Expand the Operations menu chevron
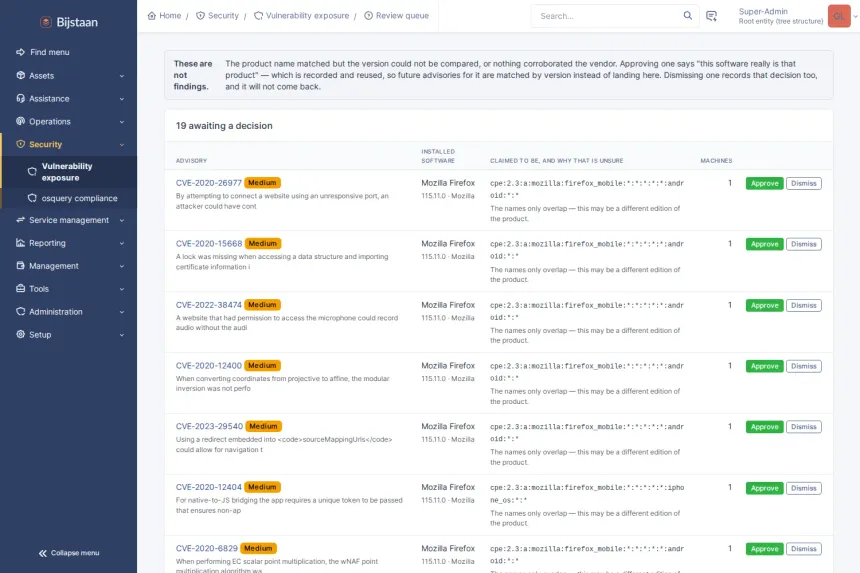The image size is (860, 573). (122, 122)
